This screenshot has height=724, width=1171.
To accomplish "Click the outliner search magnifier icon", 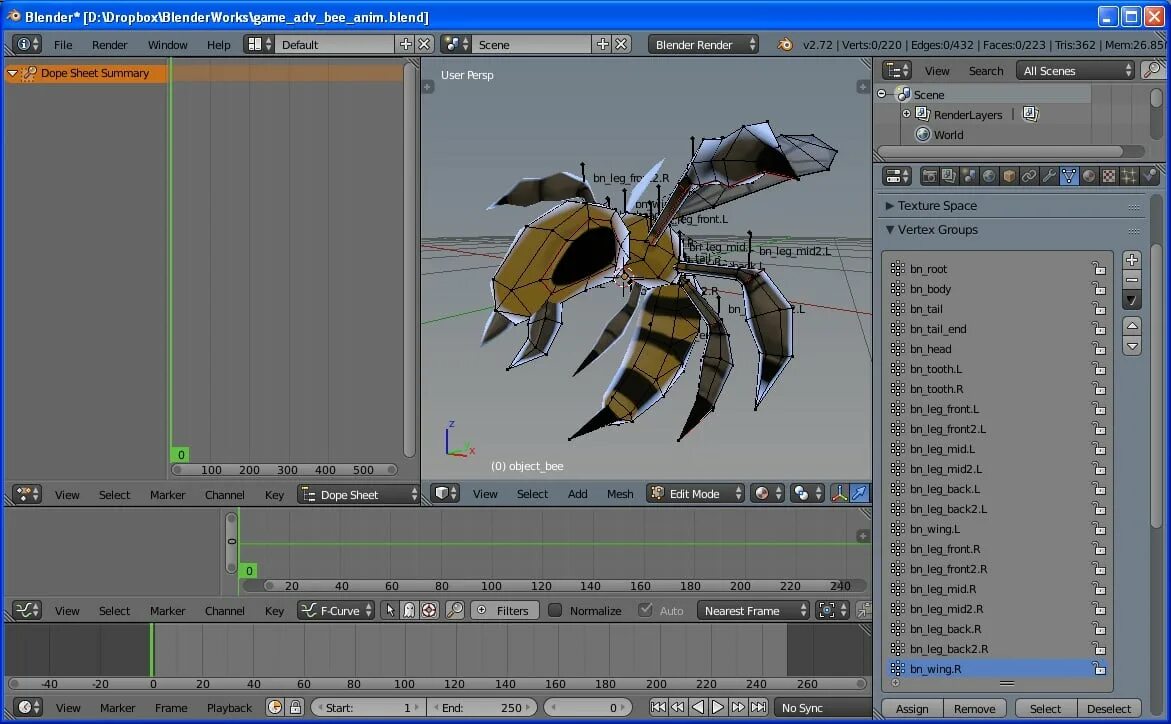I will coord(1153,70).
